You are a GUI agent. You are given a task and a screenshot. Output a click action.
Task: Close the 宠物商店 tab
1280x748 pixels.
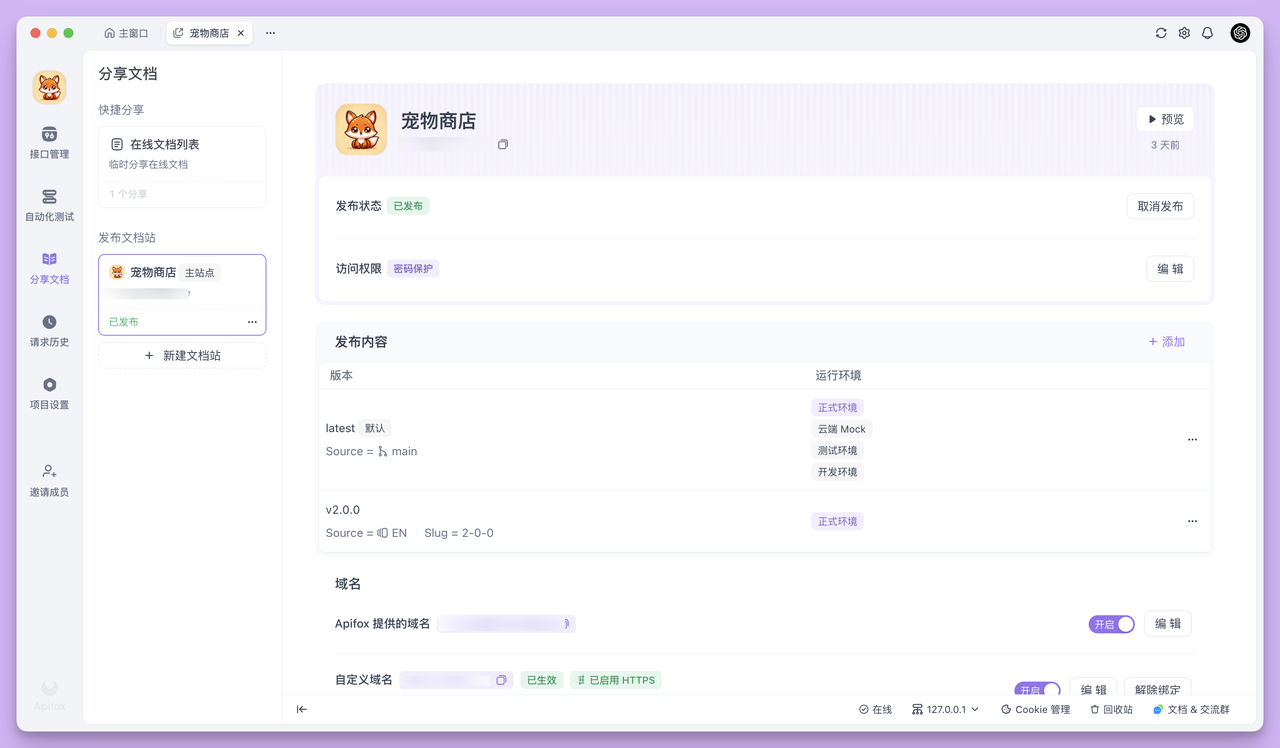[x=241, y=33]
